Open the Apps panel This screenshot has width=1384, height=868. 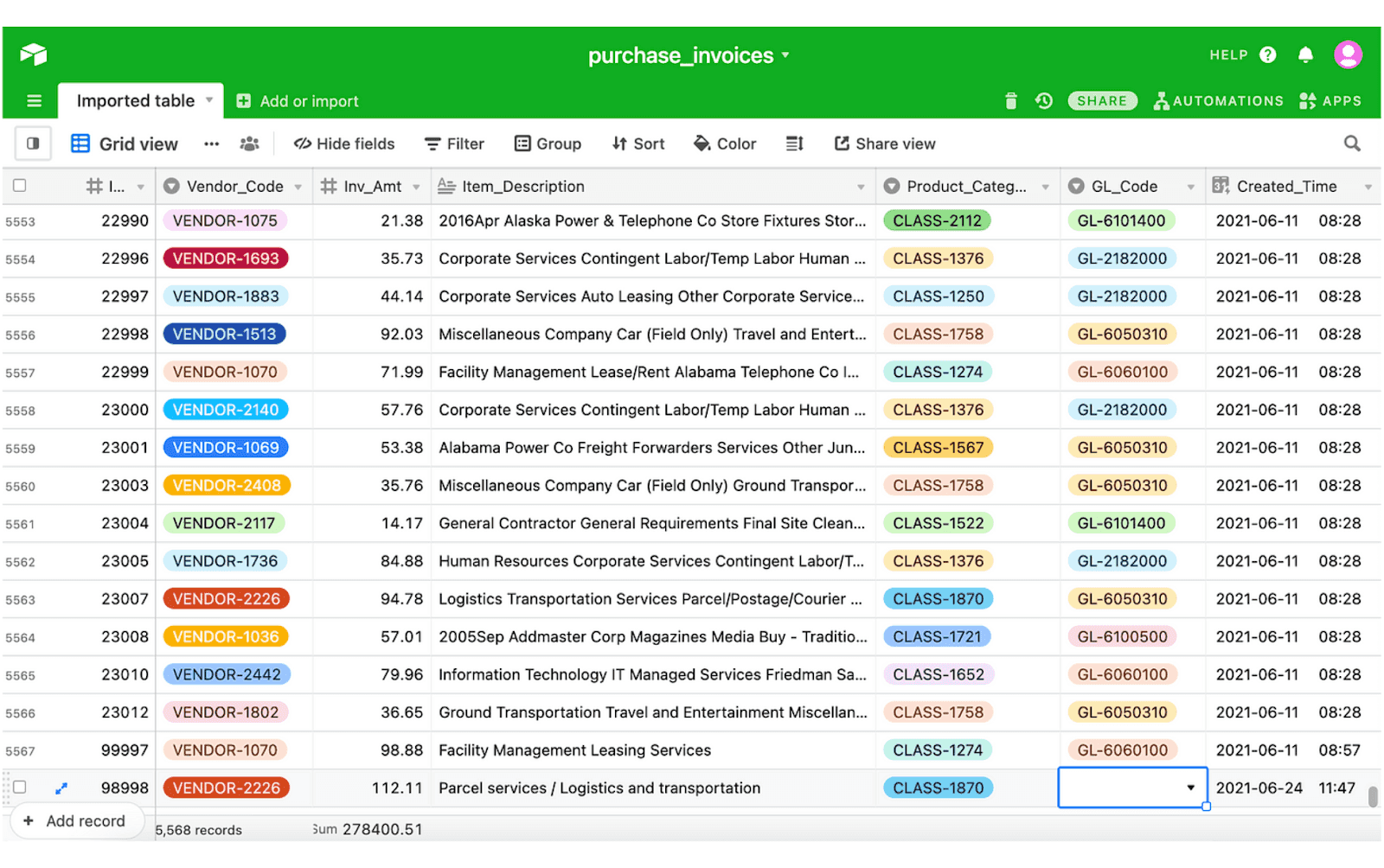(1330, 100)
